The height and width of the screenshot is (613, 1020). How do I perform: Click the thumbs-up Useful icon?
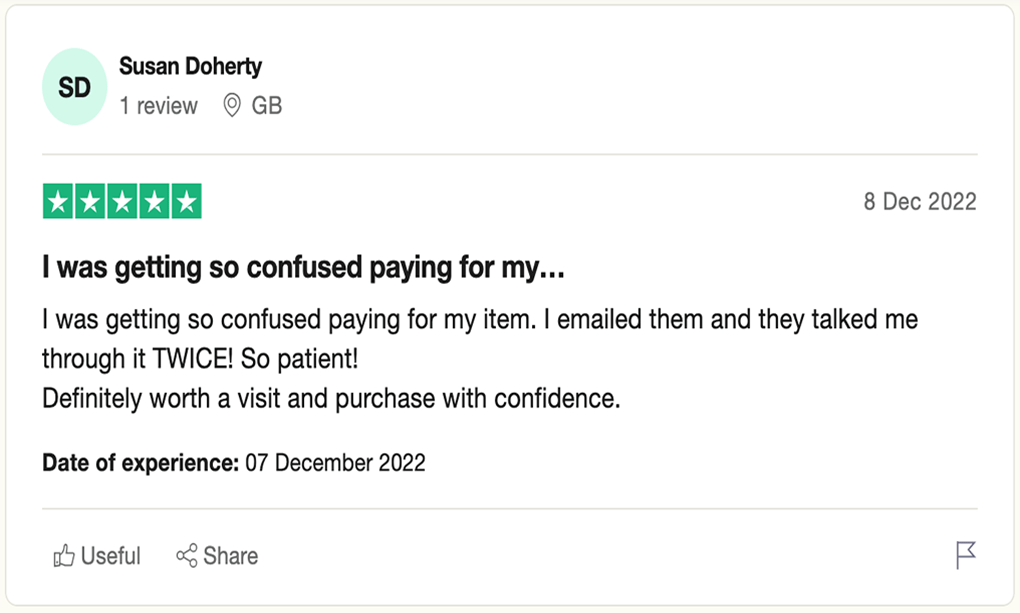pyautogui.click(x=64, y=556)
